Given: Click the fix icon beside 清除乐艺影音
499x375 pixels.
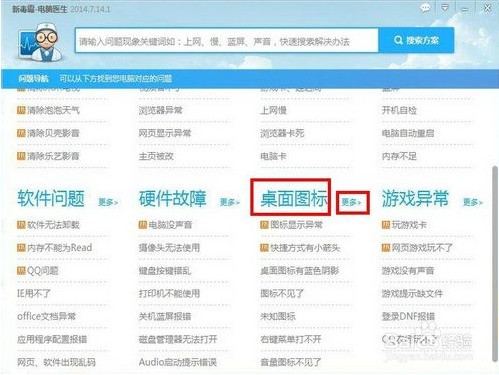Looking at the screenshot, I should coord(21,156).
